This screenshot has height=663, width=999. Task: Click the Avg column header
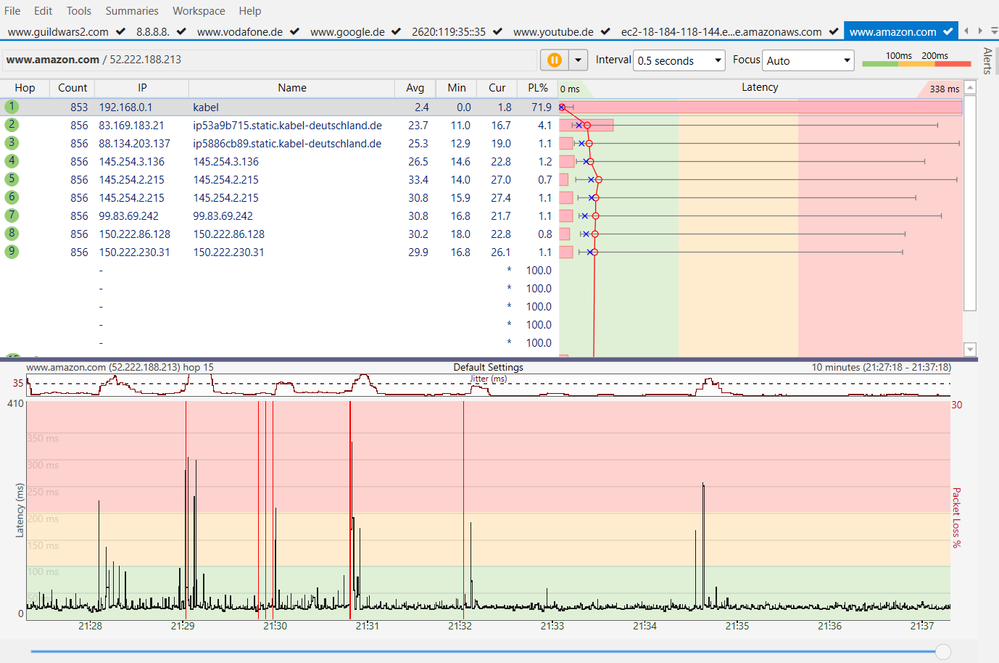(415, 88)
